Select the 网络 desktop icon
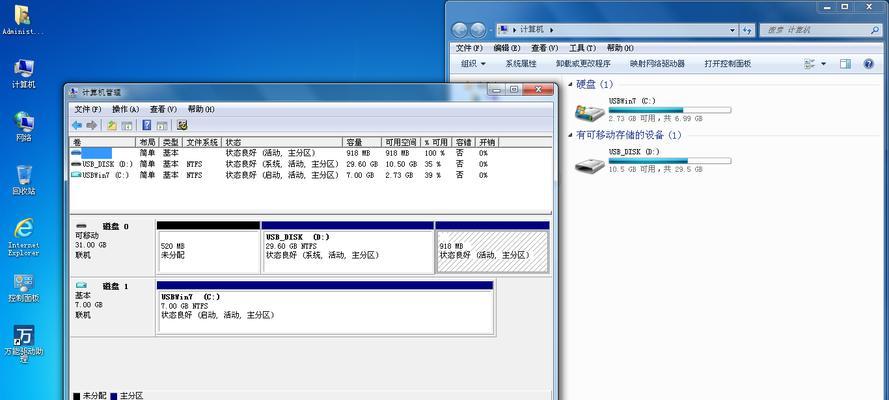 (23, 126)
